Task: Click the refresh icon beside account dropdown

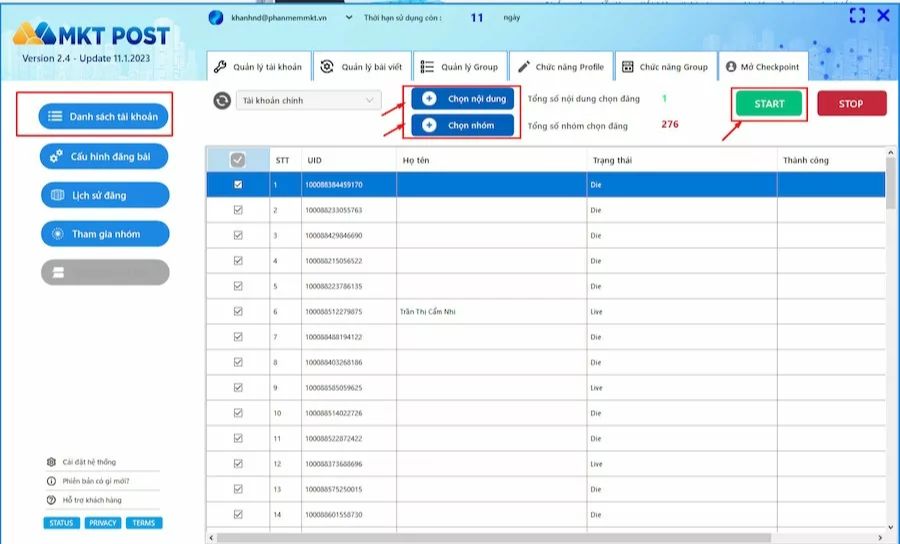Action: click(x=222, y=100)
